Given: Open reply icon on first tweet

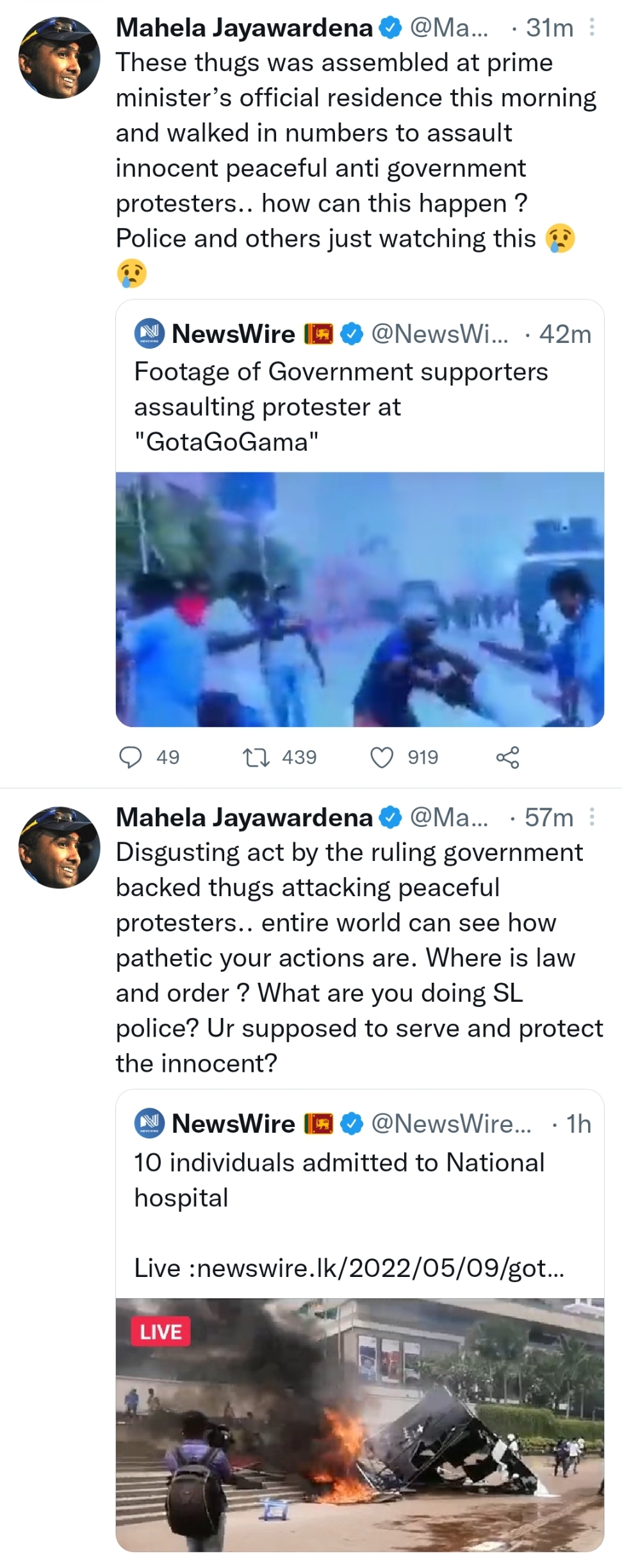Looking at the screenshot, I should pyautogui.click(x=131, y=757).
